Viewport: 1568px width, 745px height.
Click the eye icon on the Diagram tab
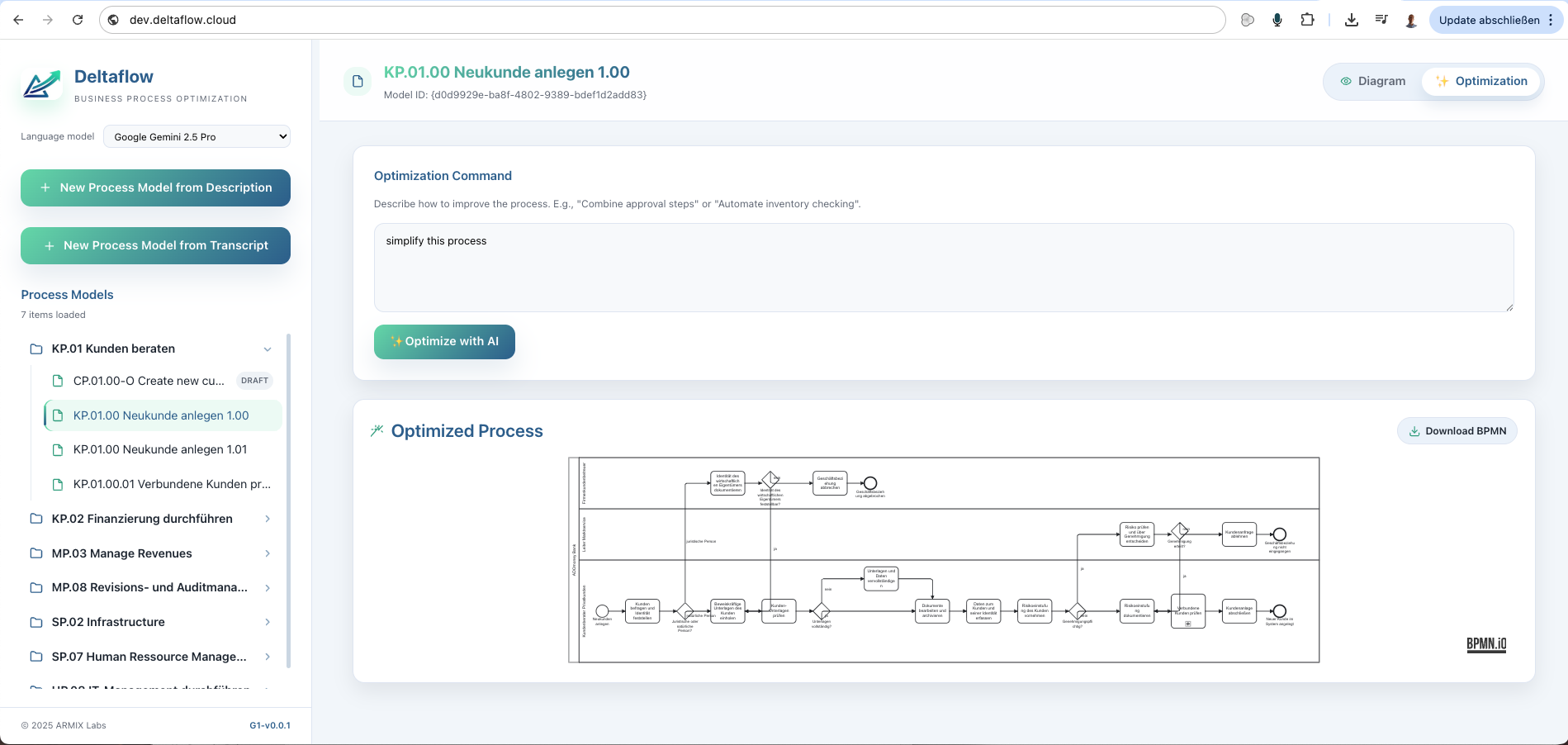1346,81
